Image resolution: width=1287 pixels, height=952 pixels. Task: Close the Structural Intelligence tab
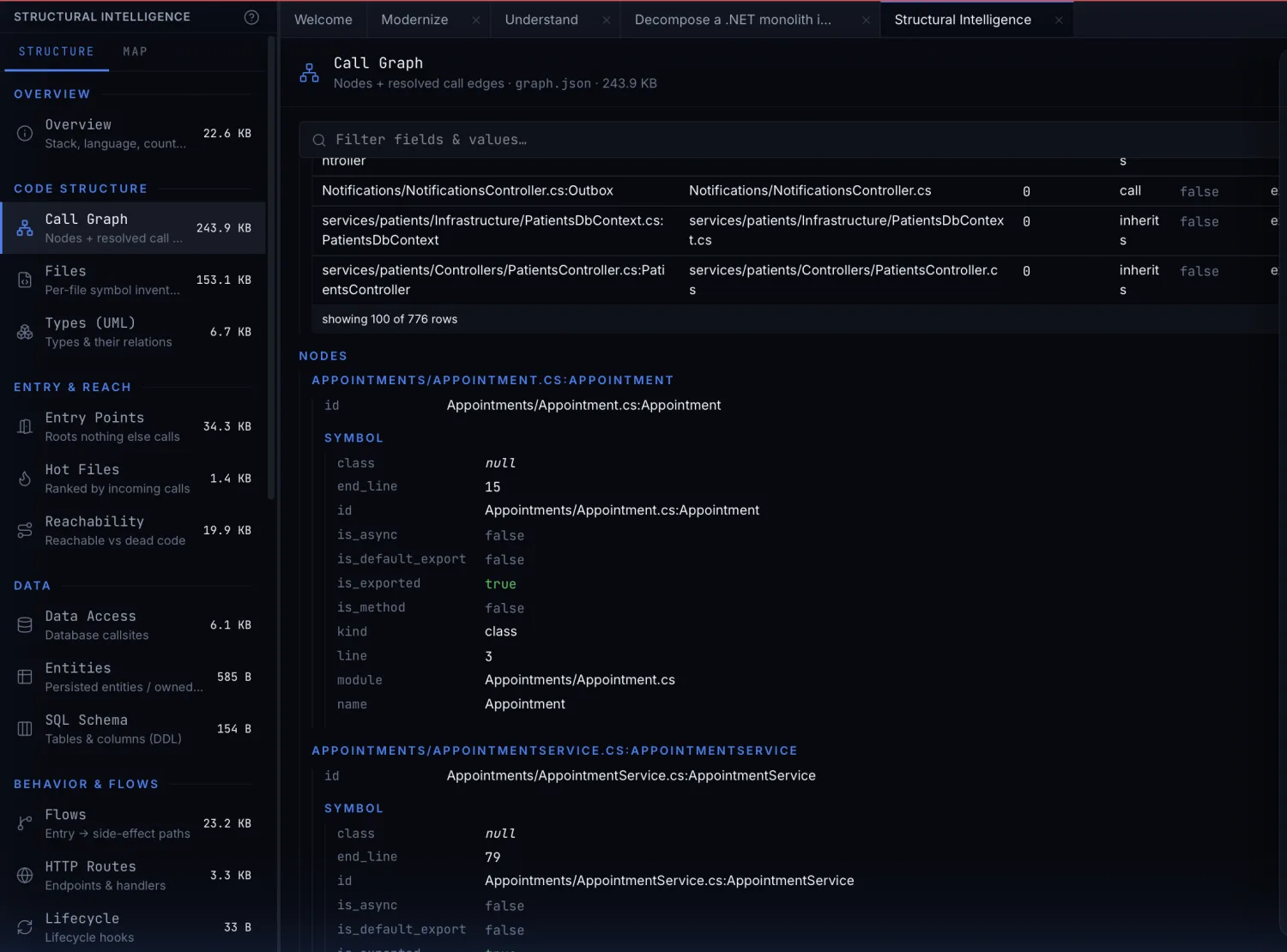pos(1059,20)
